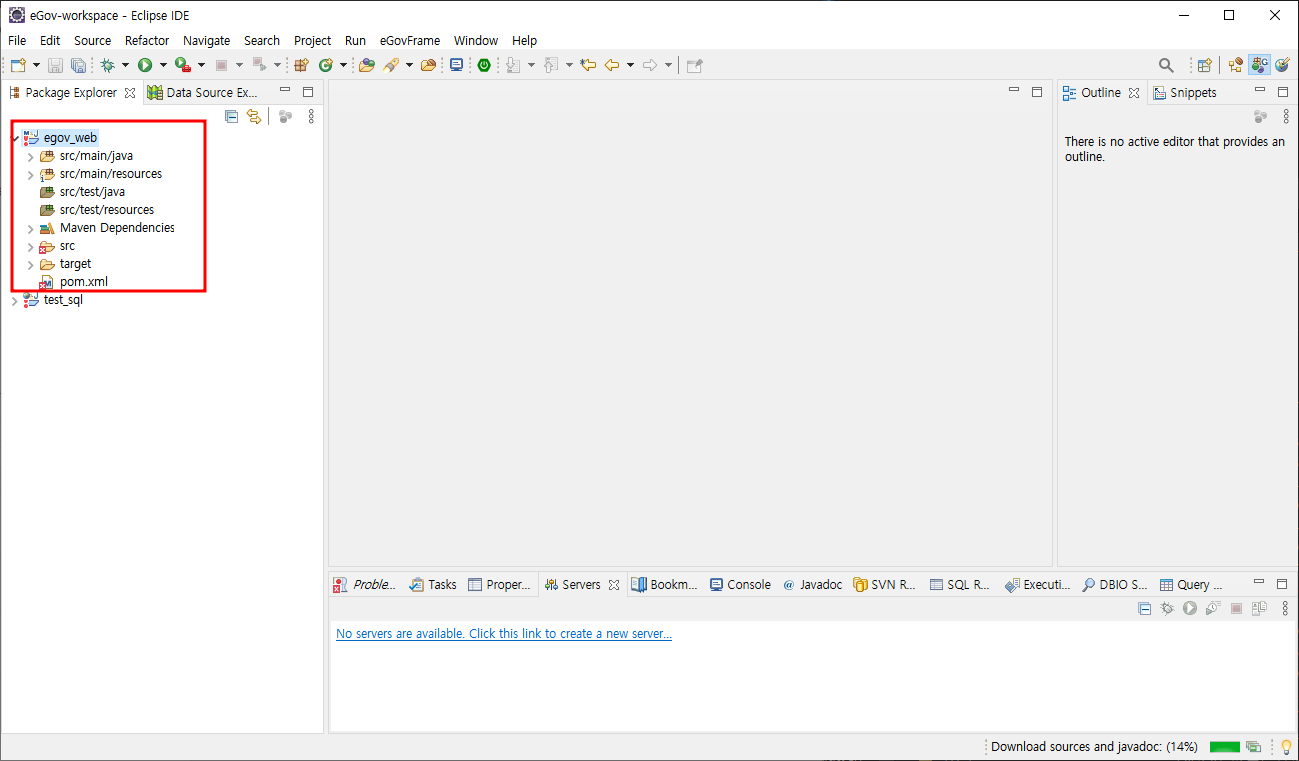Open the SVN Repositories tab
Screen dimensions: 1299x761
click(885, 584)
